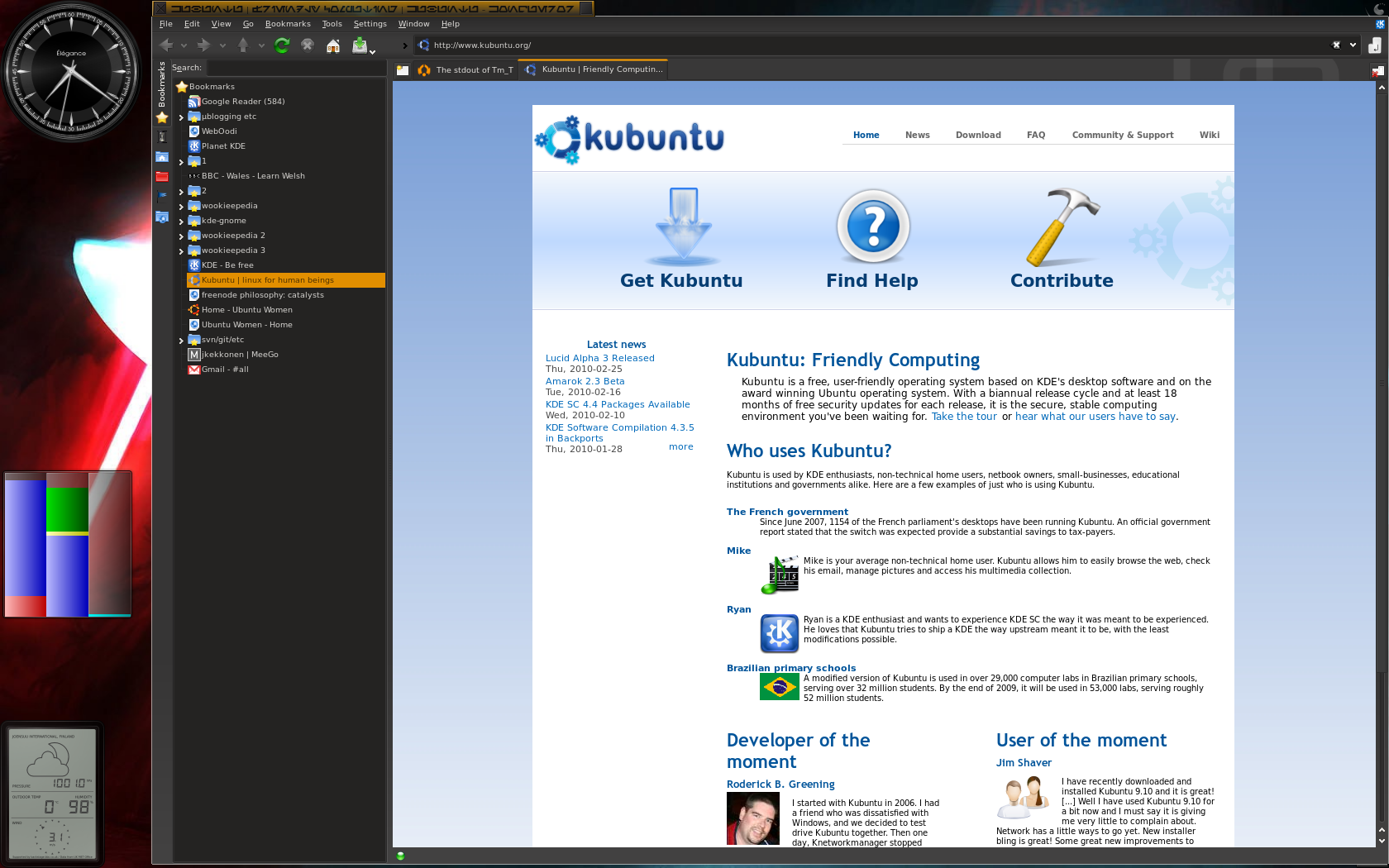Click the Forward arrow toolbar button
Viewport: 1389px width, 868px height.
click(x=203, y=45)
